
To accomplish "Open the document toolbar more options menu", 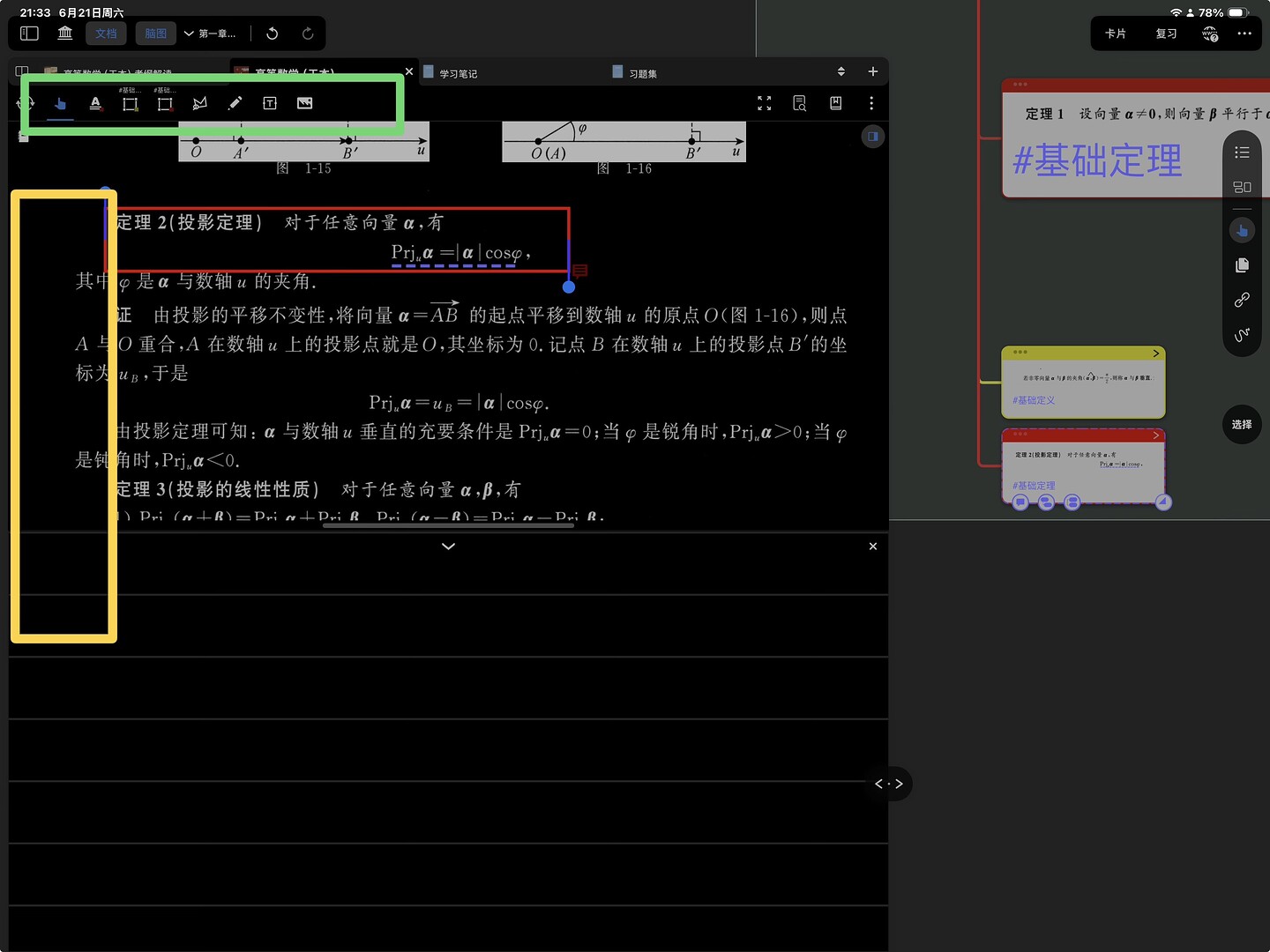I will point(871,103).
